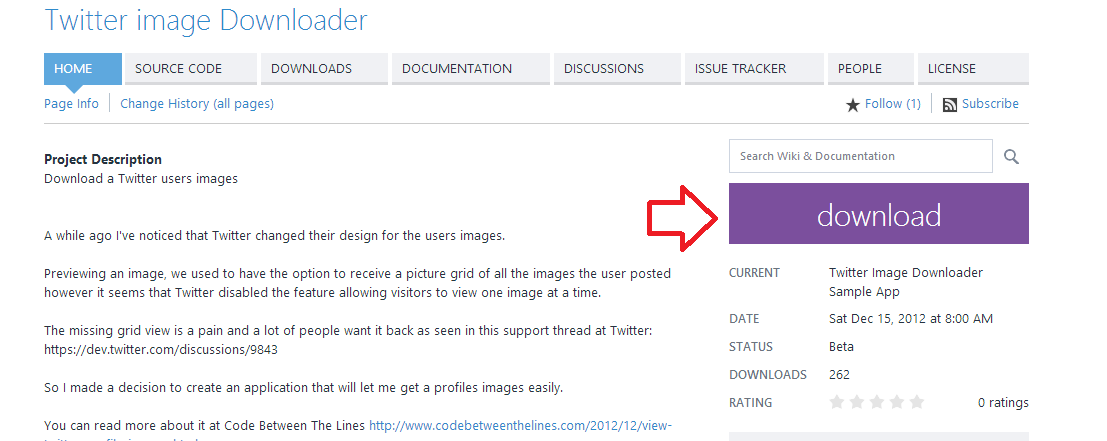Rate the project with third star
The height and width of the screenshot is (441, 1107).
pyautogui.click(x=877, y=402)
